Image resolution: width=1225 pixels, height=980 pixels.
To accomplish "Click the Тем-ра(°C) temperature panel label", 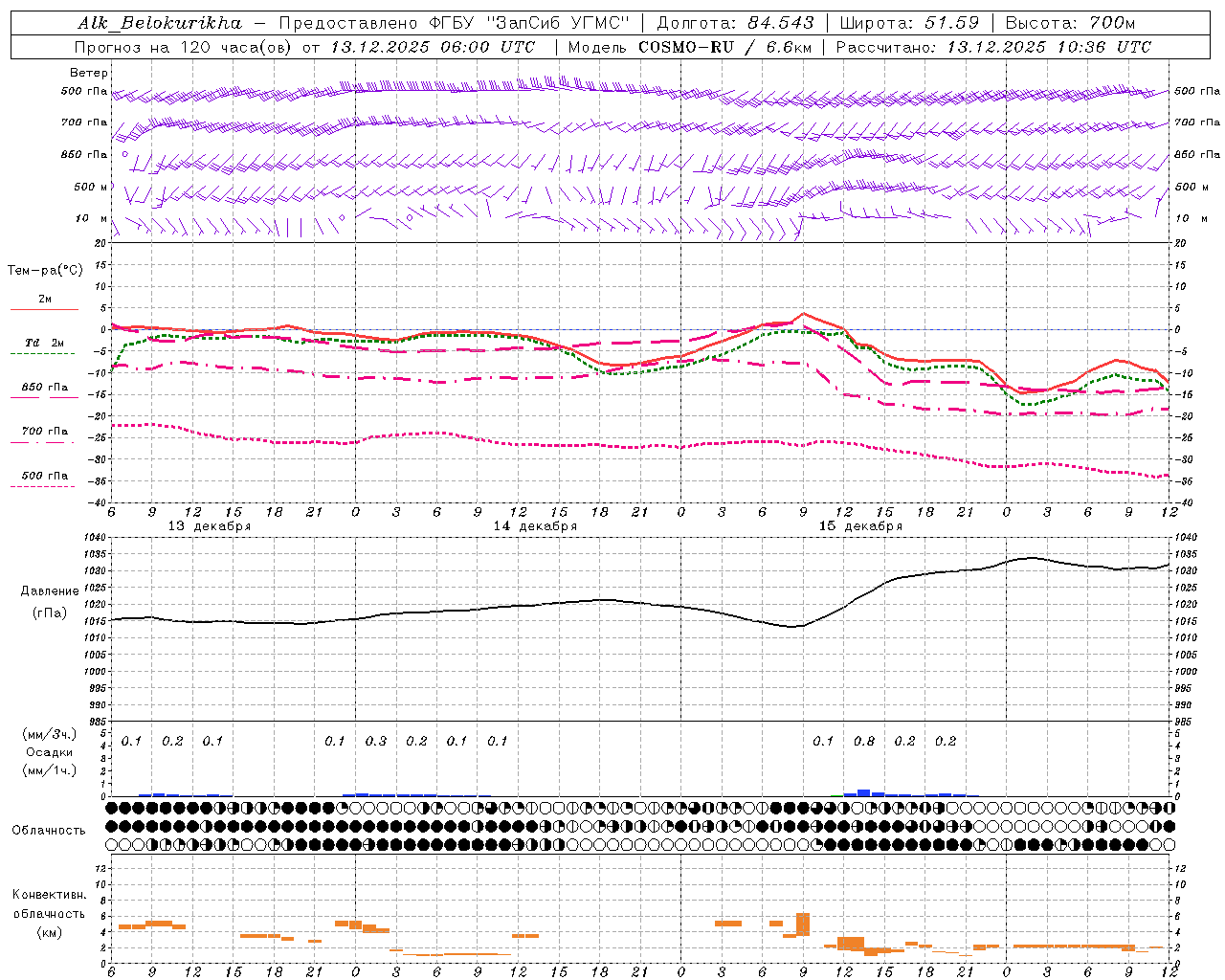I will (45, 271).
